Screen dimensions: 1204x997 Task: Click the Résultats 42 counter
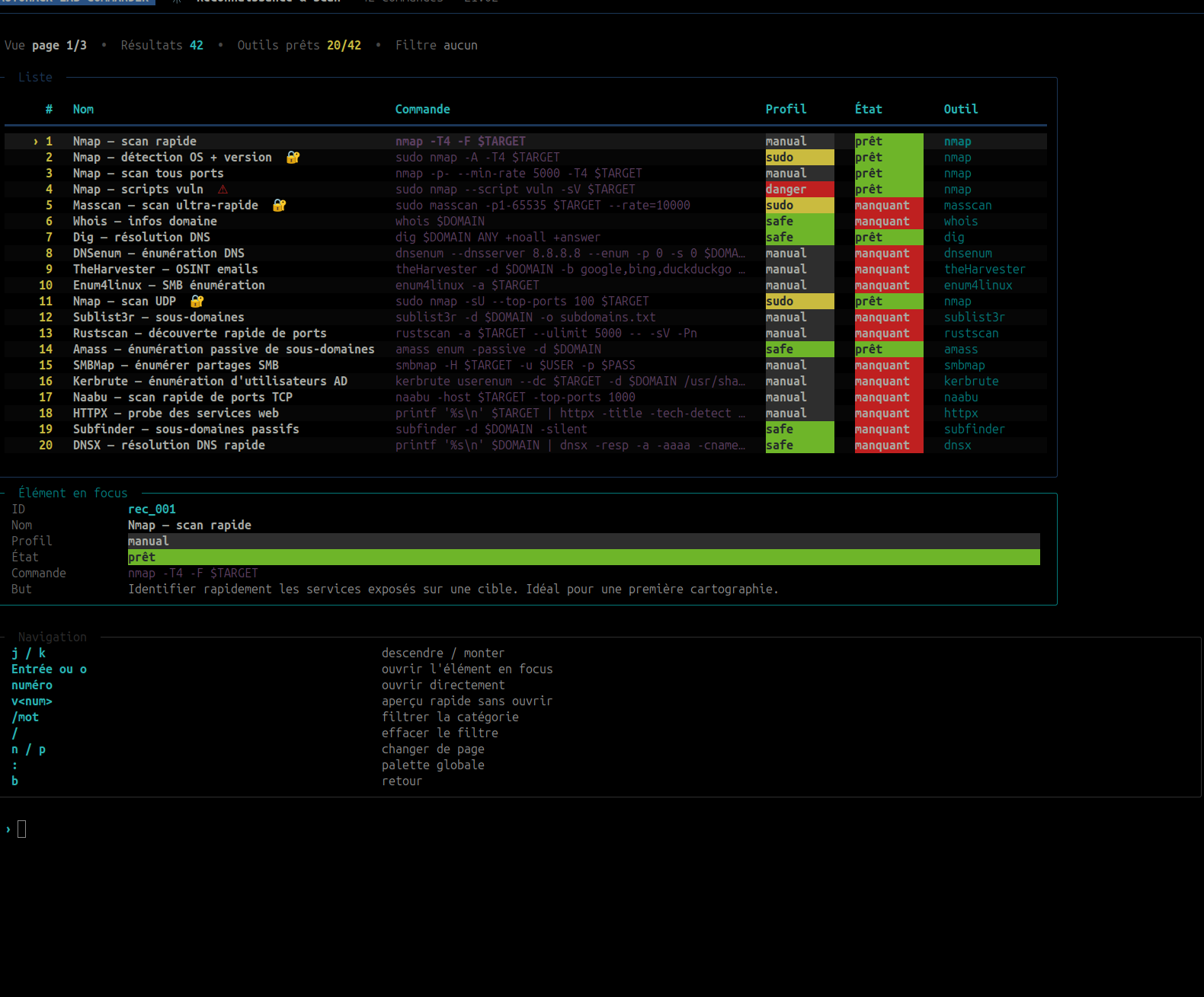(x=162, y=46)
